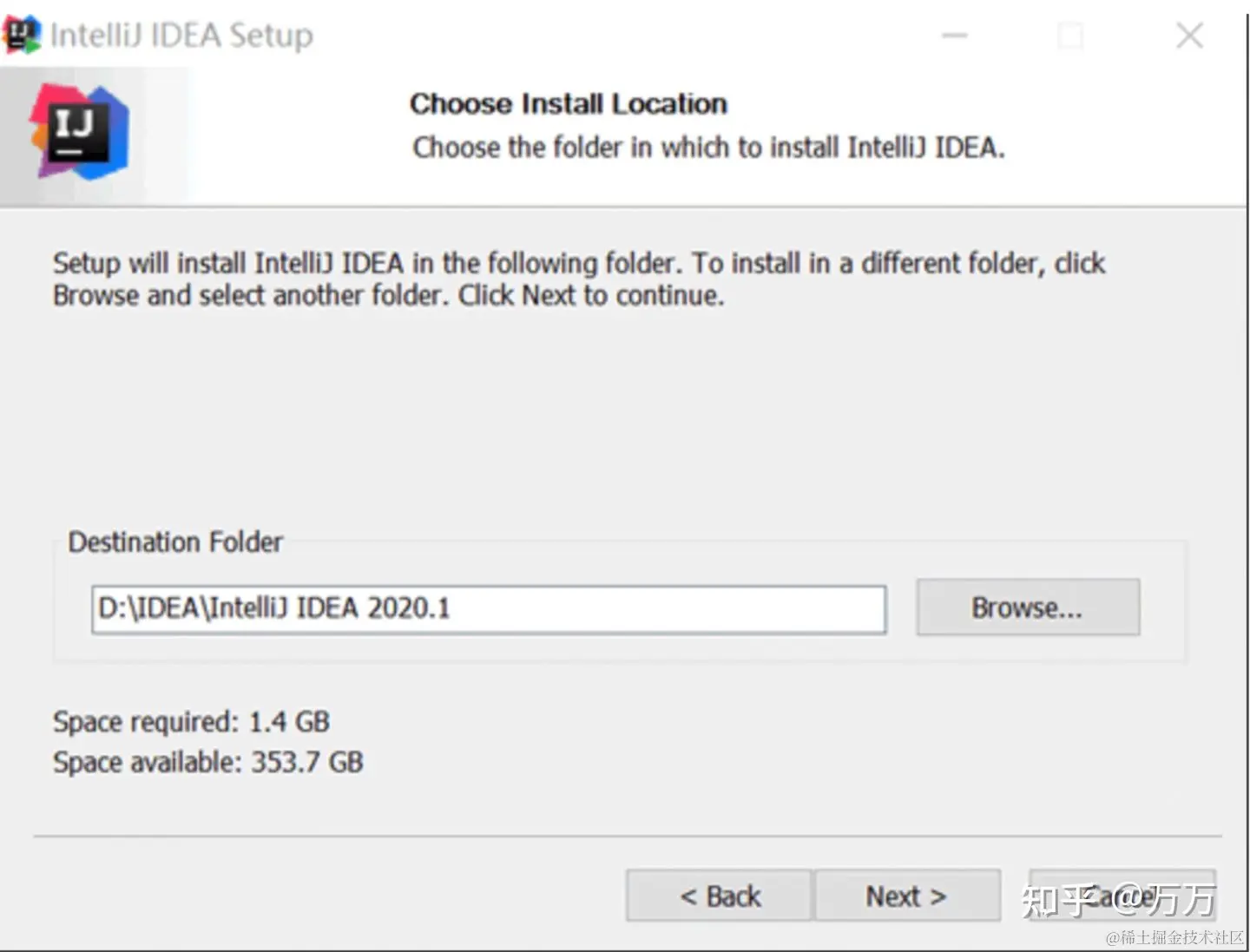
Task: Click the 'Setup will install IntelliJ IDEA' instruction text
Action: coord(579,279)
